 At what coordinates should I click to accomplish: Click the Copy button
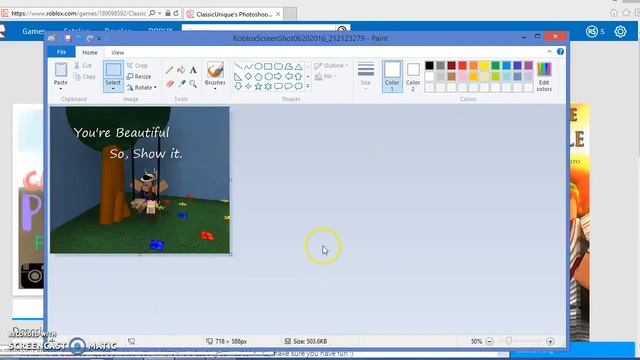tap(84, 76)
